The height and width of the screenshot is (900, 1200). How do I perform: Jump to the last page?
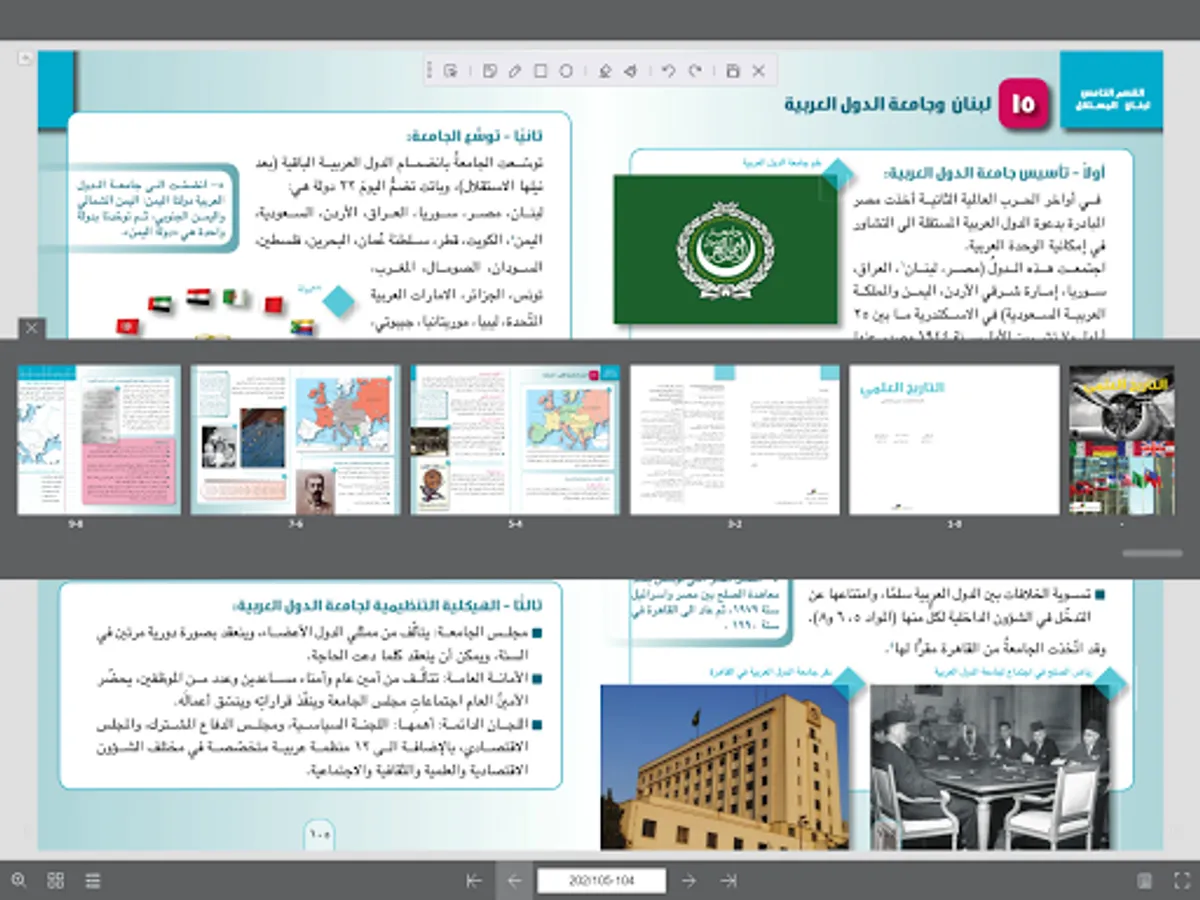pos(728,880)
